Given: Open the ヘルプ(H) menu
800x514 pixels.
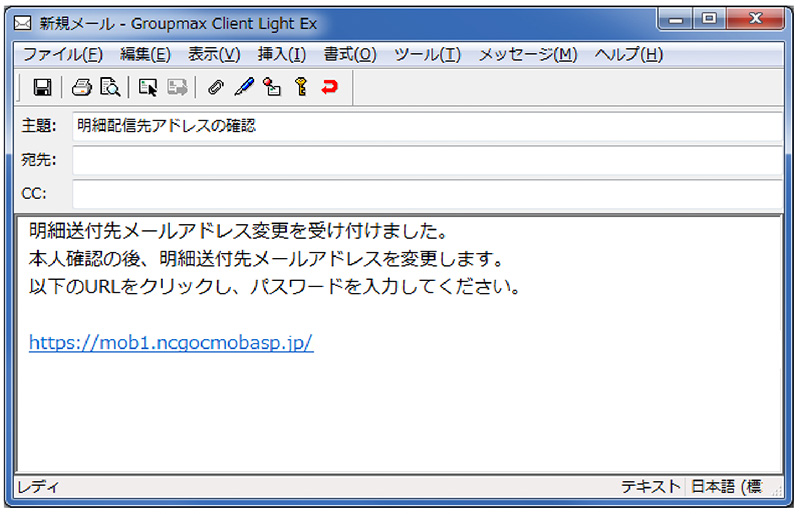Looking at the screenshot, I should tap(629, 54).
